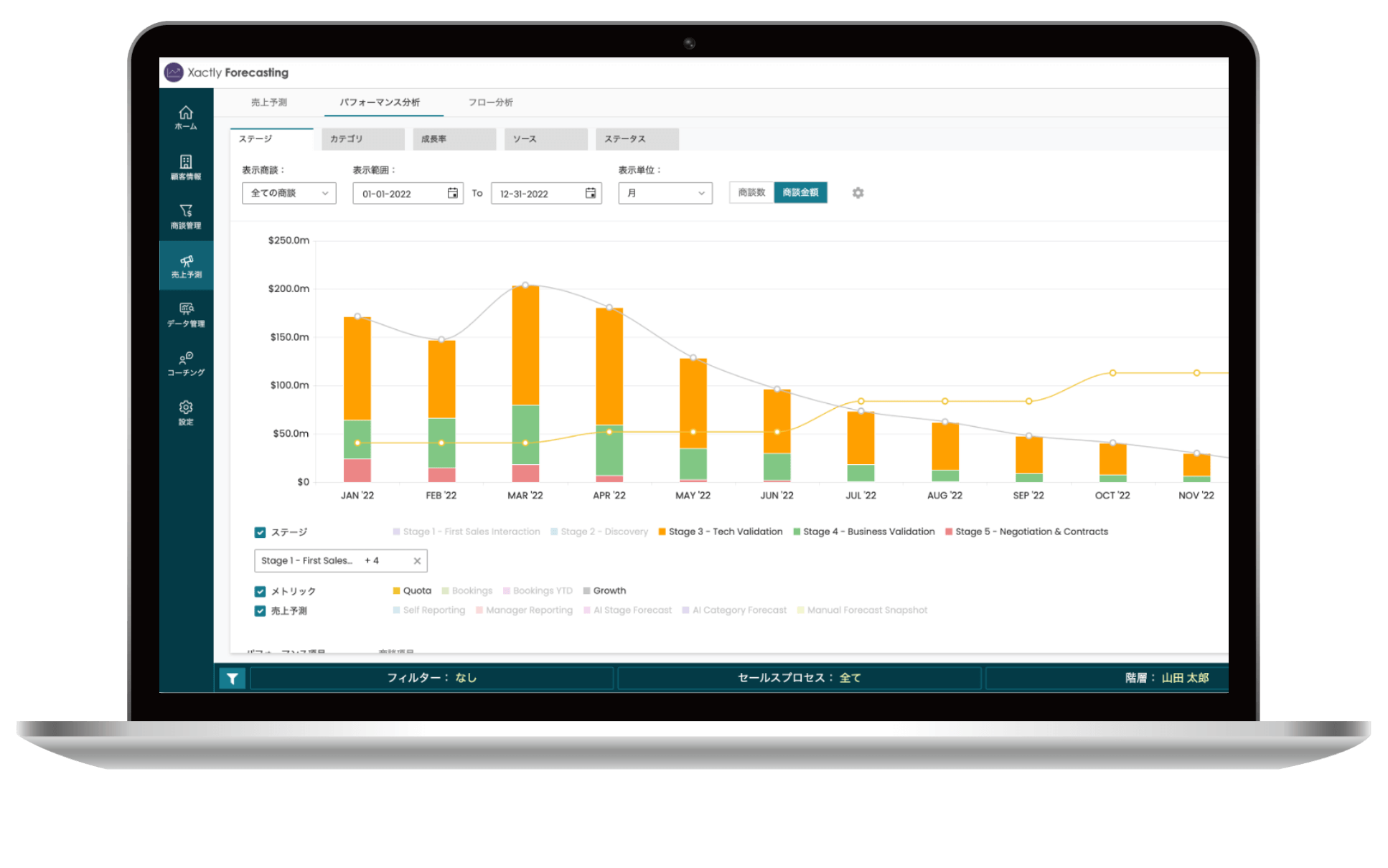The width and height of the screenshot is (1388, 868).
Task: Click the フィルター：なし bar
Action: (x=432, y=678)
